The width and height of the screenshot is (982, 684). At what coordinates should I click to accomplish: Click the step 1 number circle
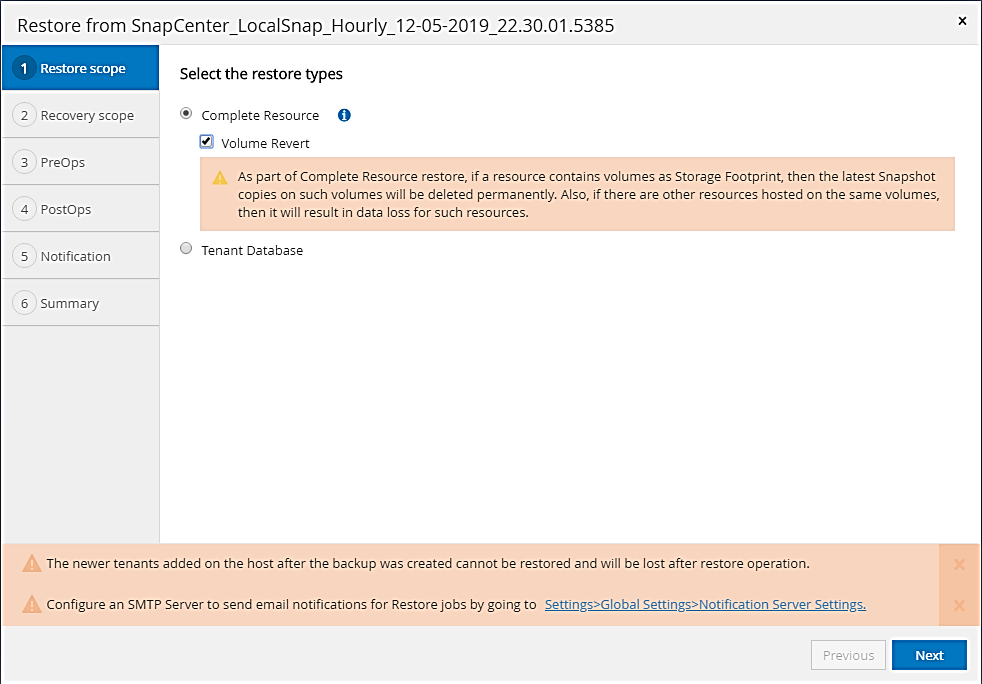24,69
